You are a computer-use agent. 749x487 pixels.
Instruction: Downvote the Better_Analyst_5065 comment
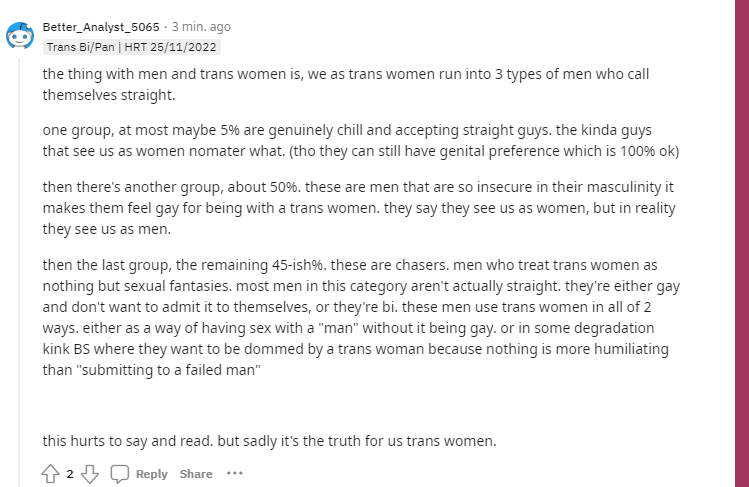coord(89,474)
